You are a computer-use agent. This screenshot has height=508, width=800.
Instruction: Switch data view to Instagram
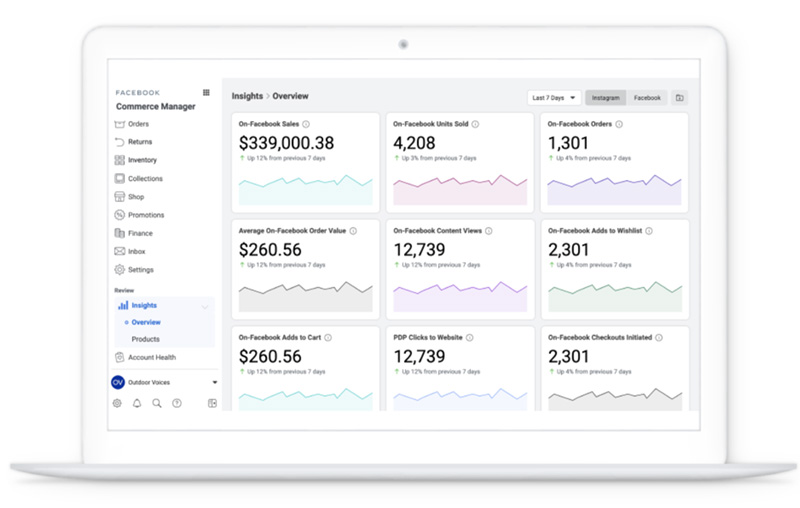(x=606, y=97)
